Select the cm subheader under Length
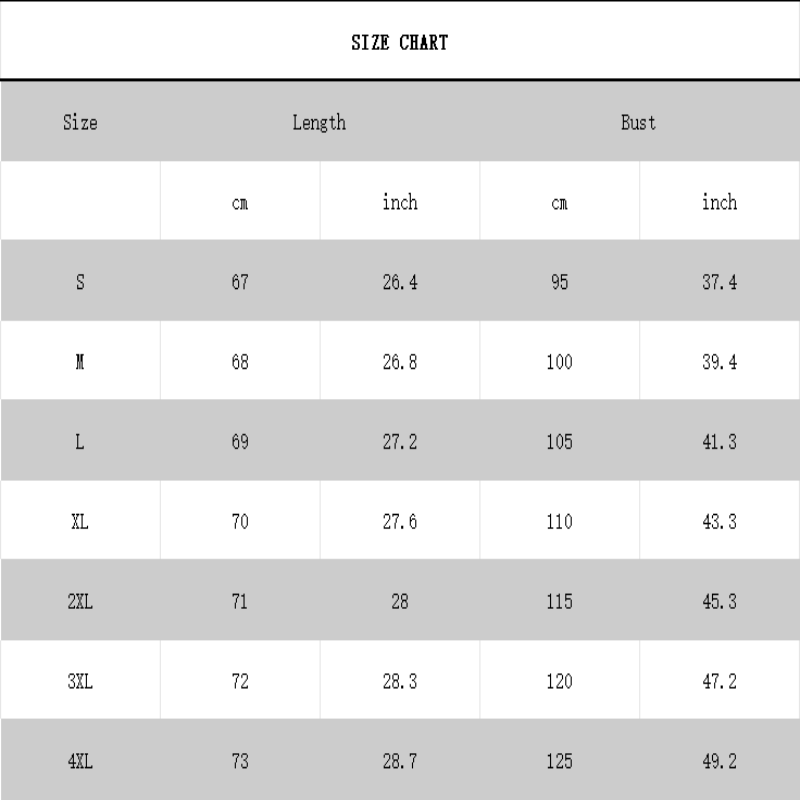The width and height of the screenshot is (800, 800). [240, 203]
